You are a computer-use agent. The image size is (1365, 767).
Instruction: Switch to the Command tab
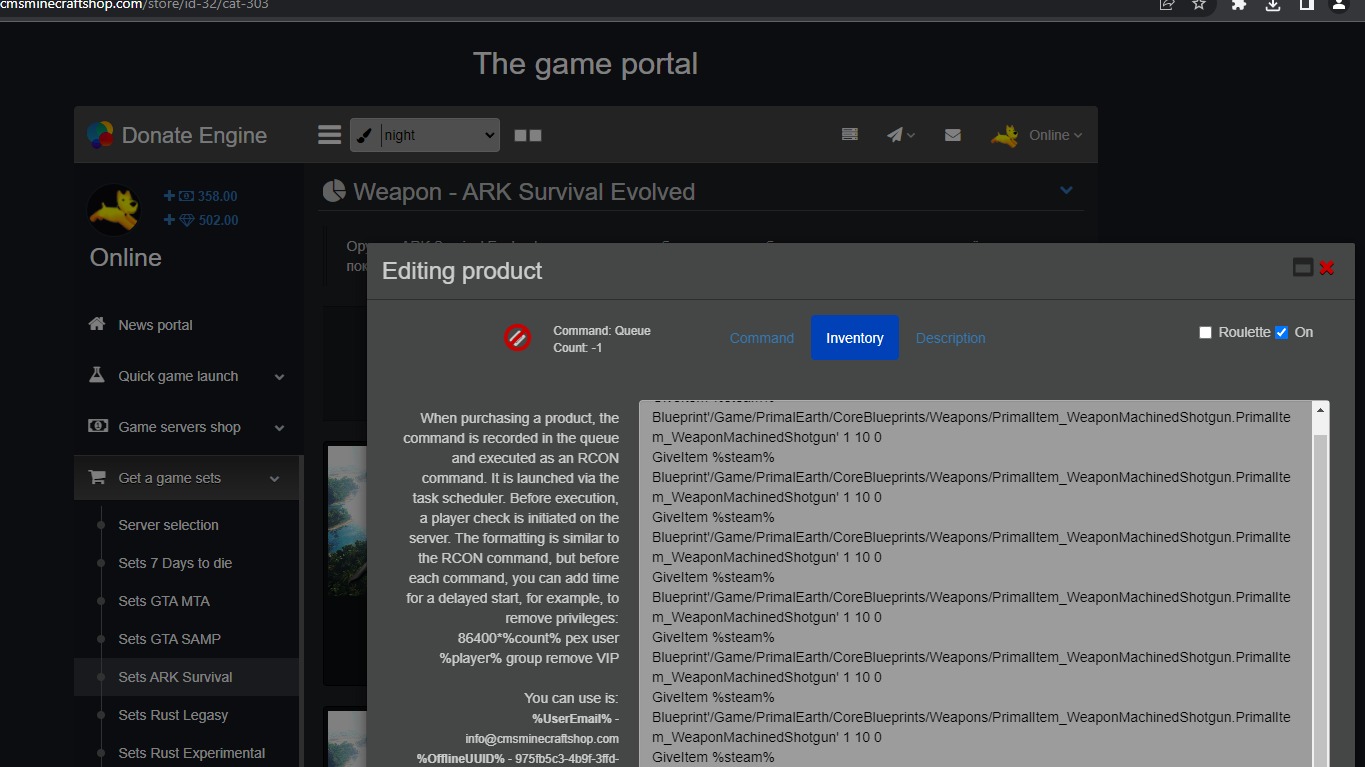coord(761,338)
